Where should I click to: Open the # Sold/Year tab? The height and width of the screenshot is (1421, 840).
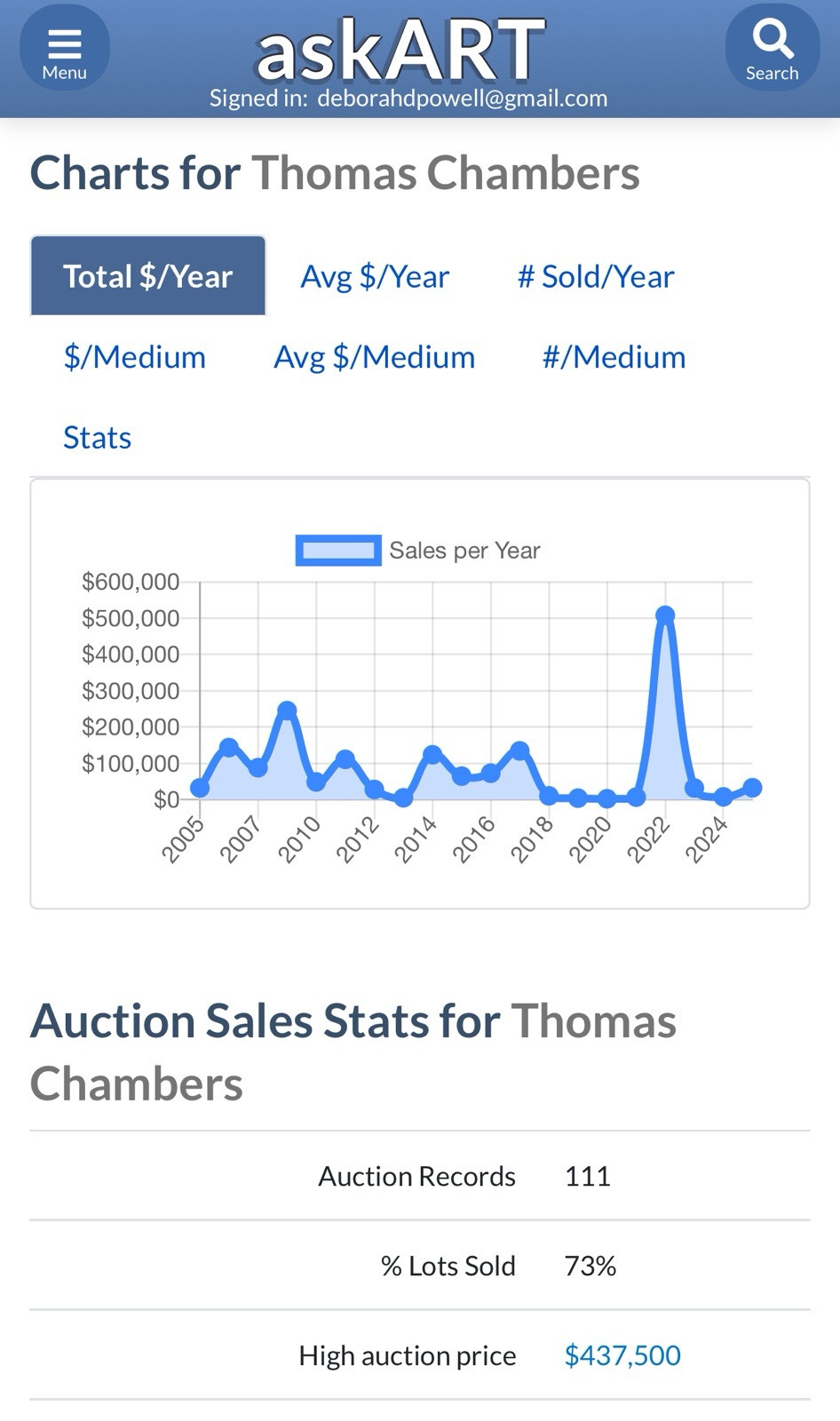point(596,276)
